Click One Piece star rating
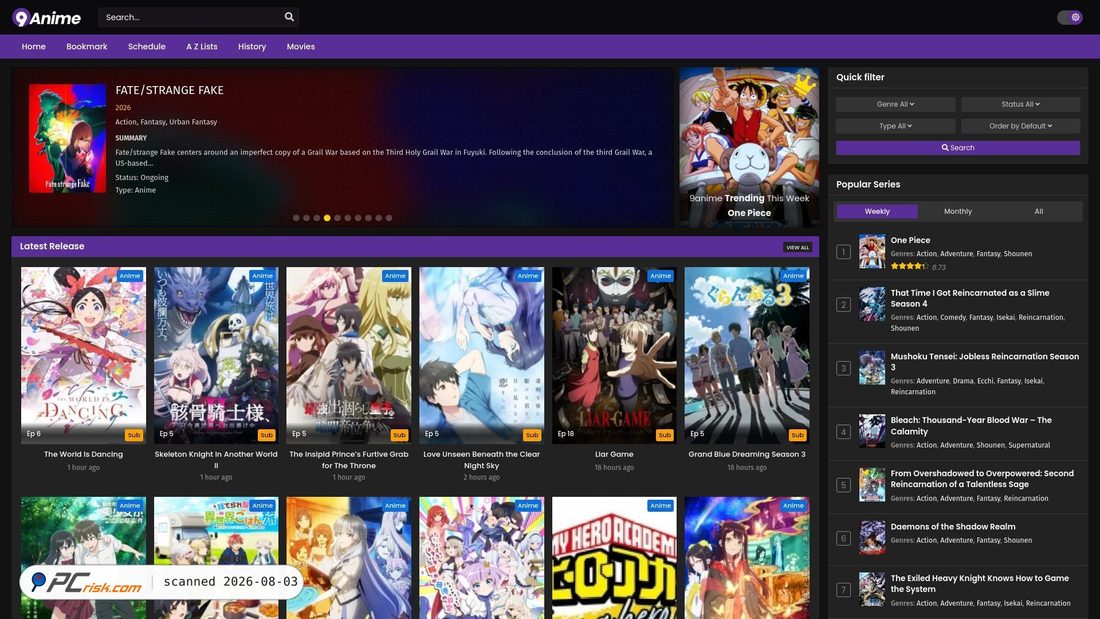 (x=909, y=267)
